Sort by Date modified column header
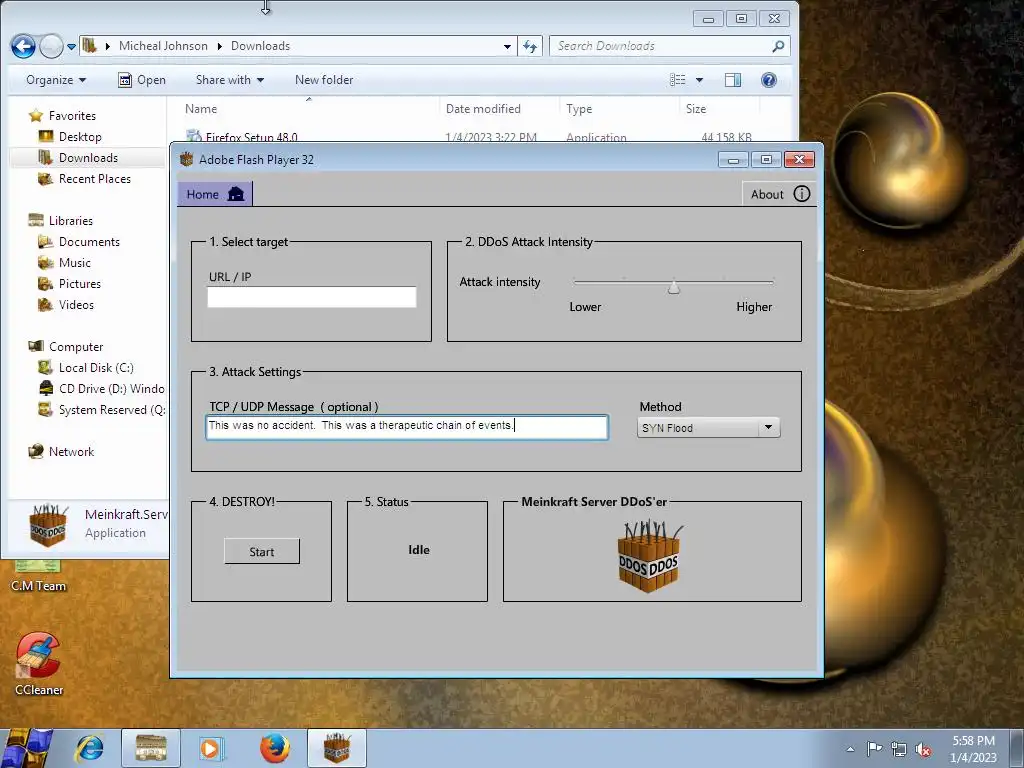Viewport: 1024px width, 768px height. 483,109
